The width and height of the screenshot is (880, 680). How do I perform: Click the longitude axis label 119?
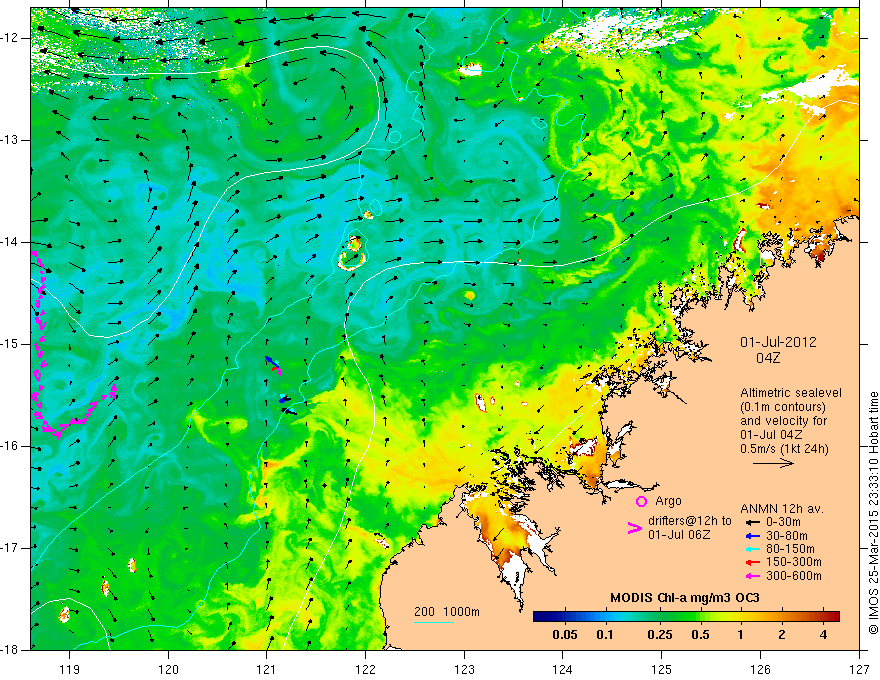(x=70, y=670)
